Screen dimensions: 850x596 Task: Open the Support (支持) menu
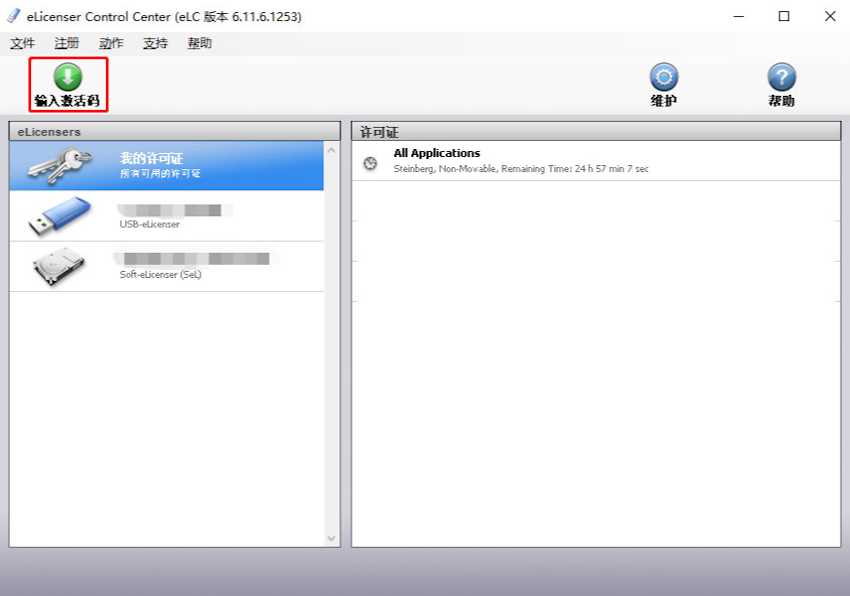156,43
